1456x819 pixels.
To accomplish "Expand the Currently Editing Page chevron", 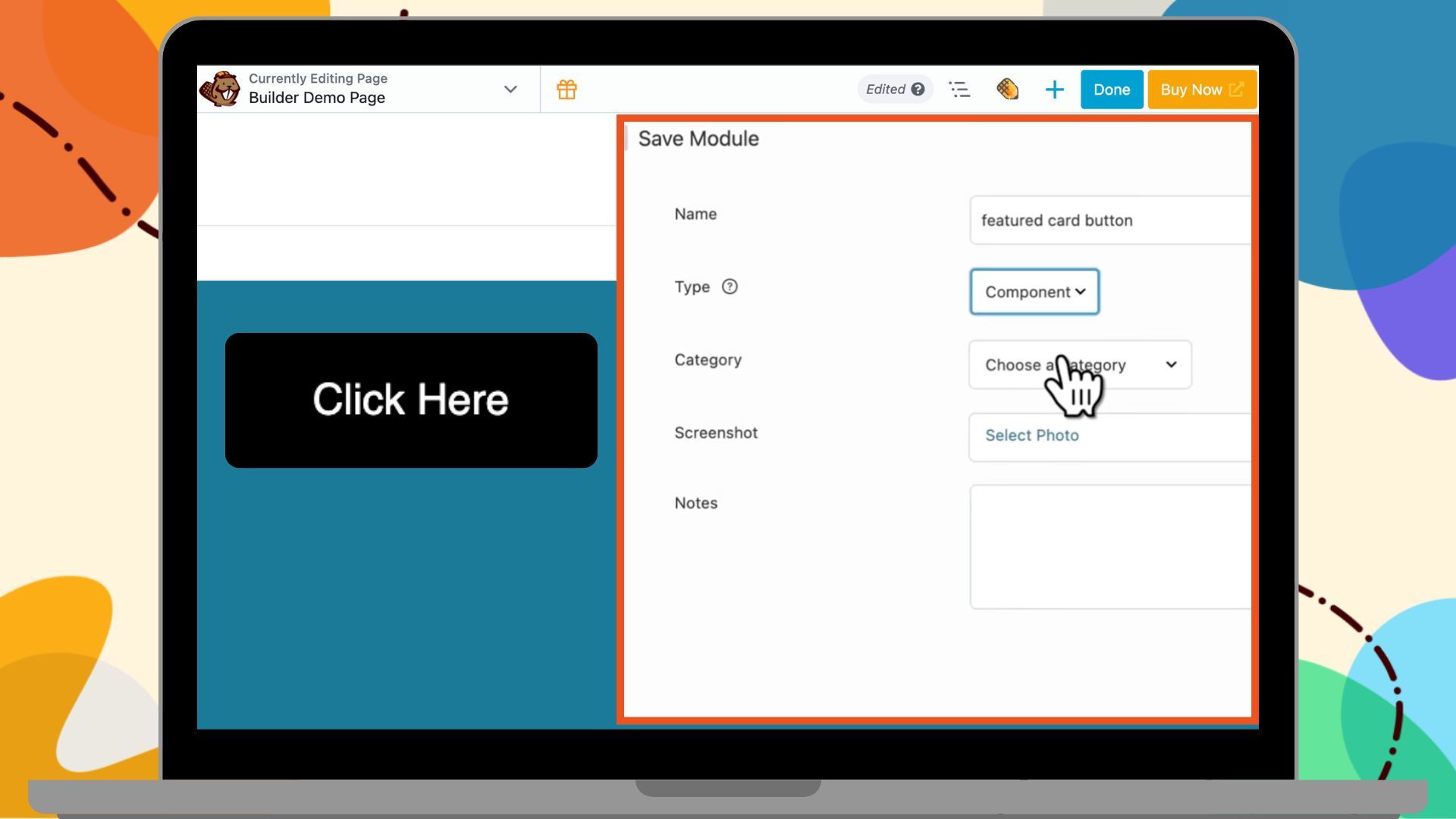I will point(509,89).
